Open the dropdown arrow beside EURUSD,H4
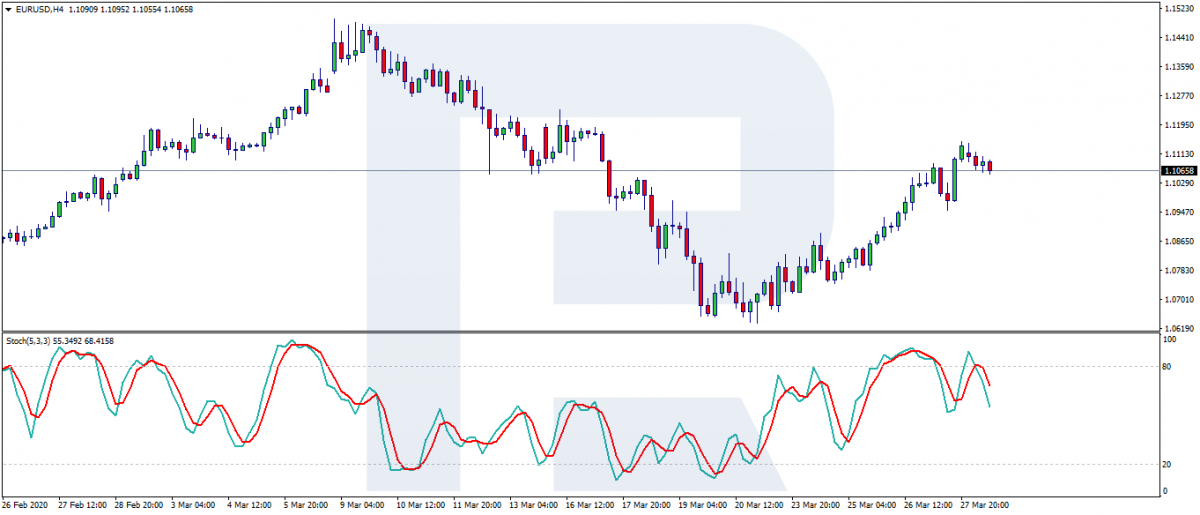This screenshot has width=1200, height=515. (8, 9)
